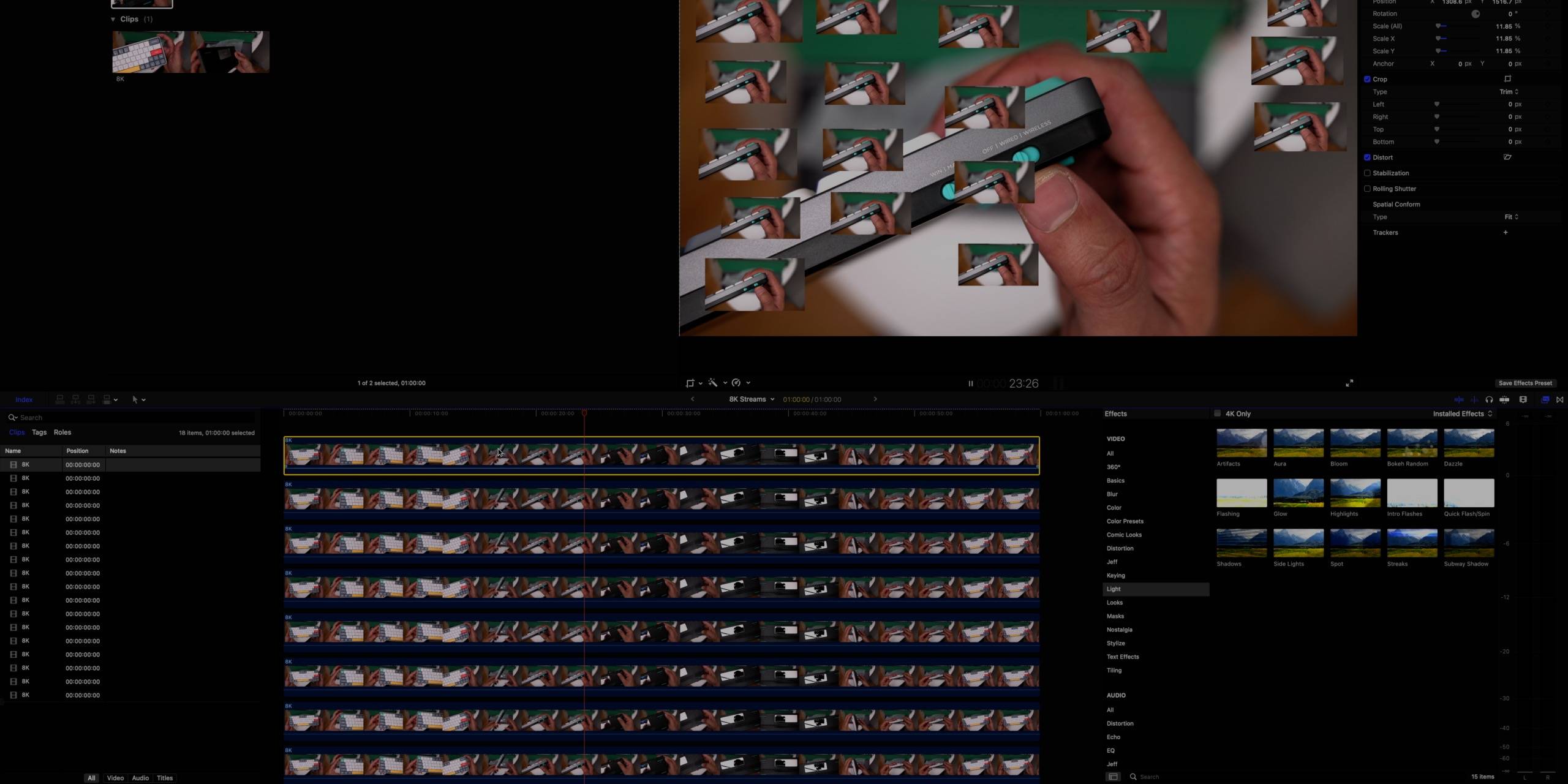Uncheck the Crop checkbox
Viewport: 1568px width, 784px height.
point(1367,79)
